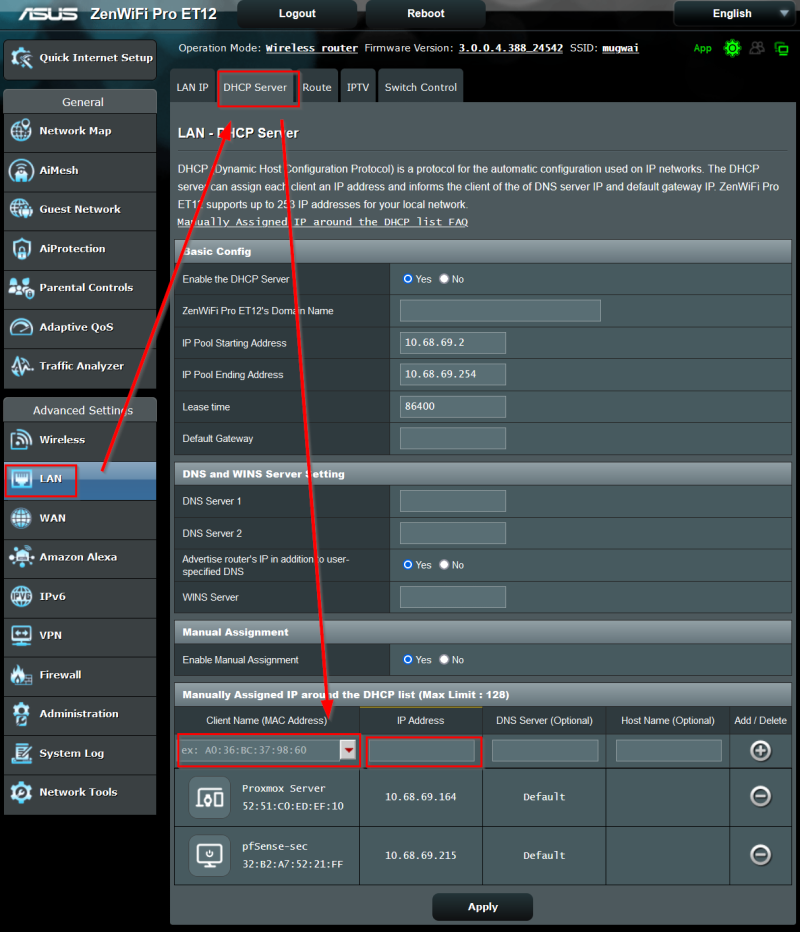This screenshot has width=800, height=932.
Task: Delete the Proxmox Server entry
Action: click(760, 797)
